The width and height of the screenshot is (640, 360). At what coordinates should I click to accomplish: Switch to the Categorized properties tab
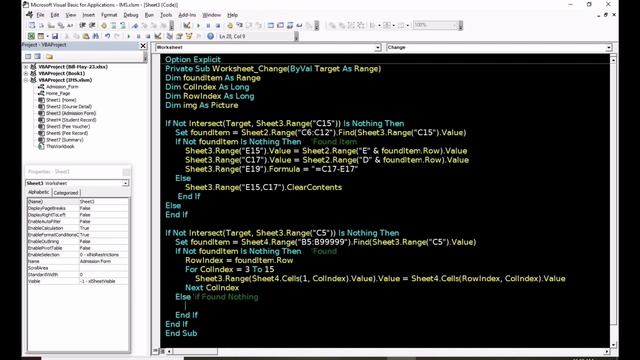click(66, 193)
